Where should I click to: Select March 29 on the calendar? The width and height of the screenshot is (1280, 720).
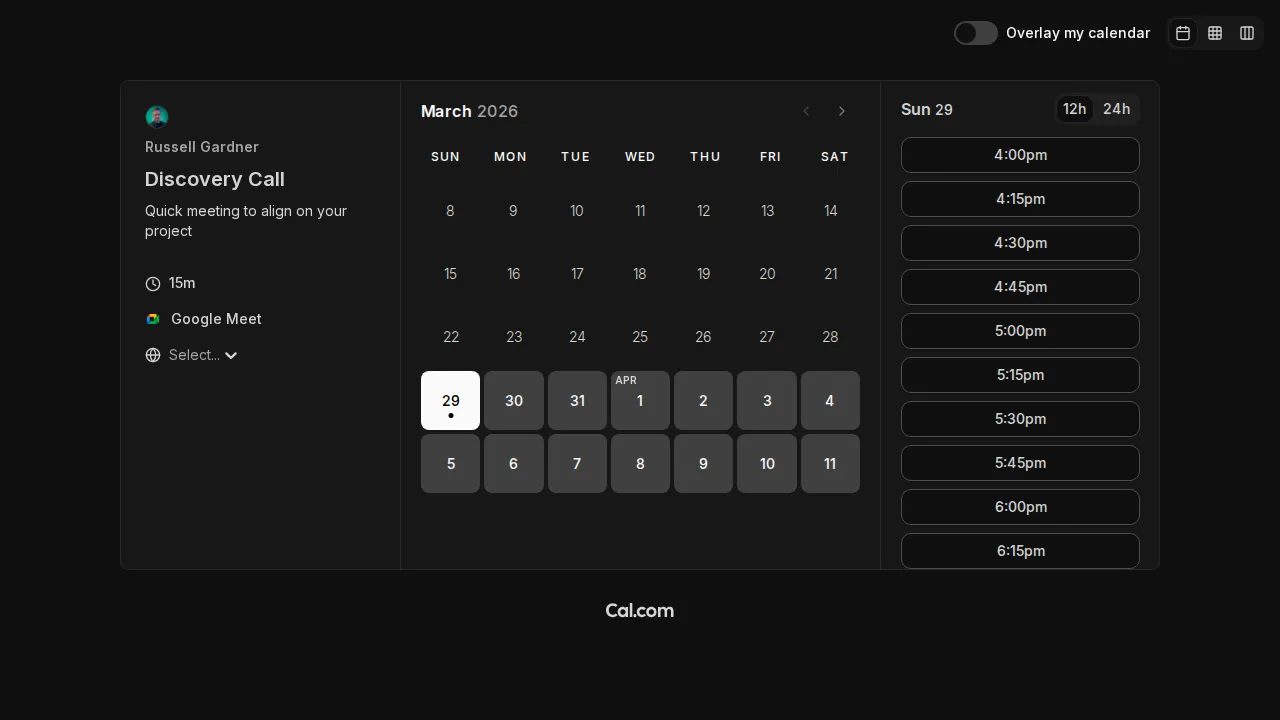click(x=450, y=400)
